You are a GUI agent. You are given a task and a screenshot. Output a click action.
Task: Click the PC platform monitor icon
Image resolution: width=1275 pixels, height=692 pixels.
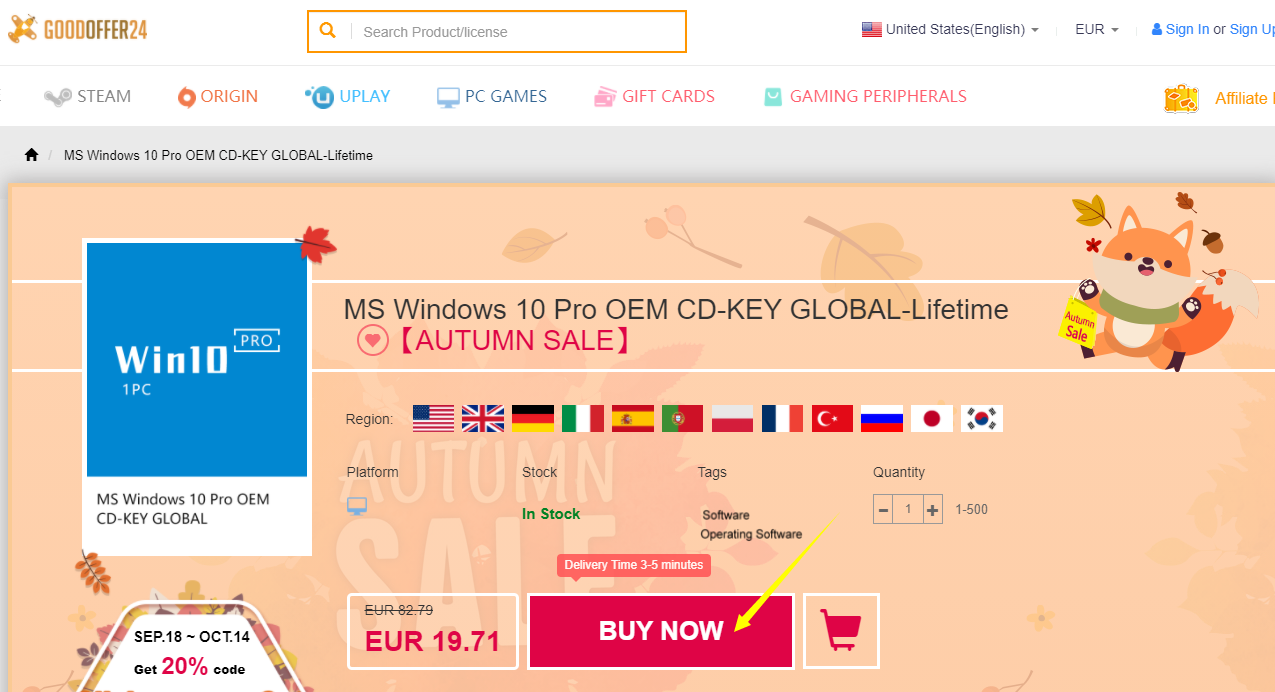pos(357,506)
